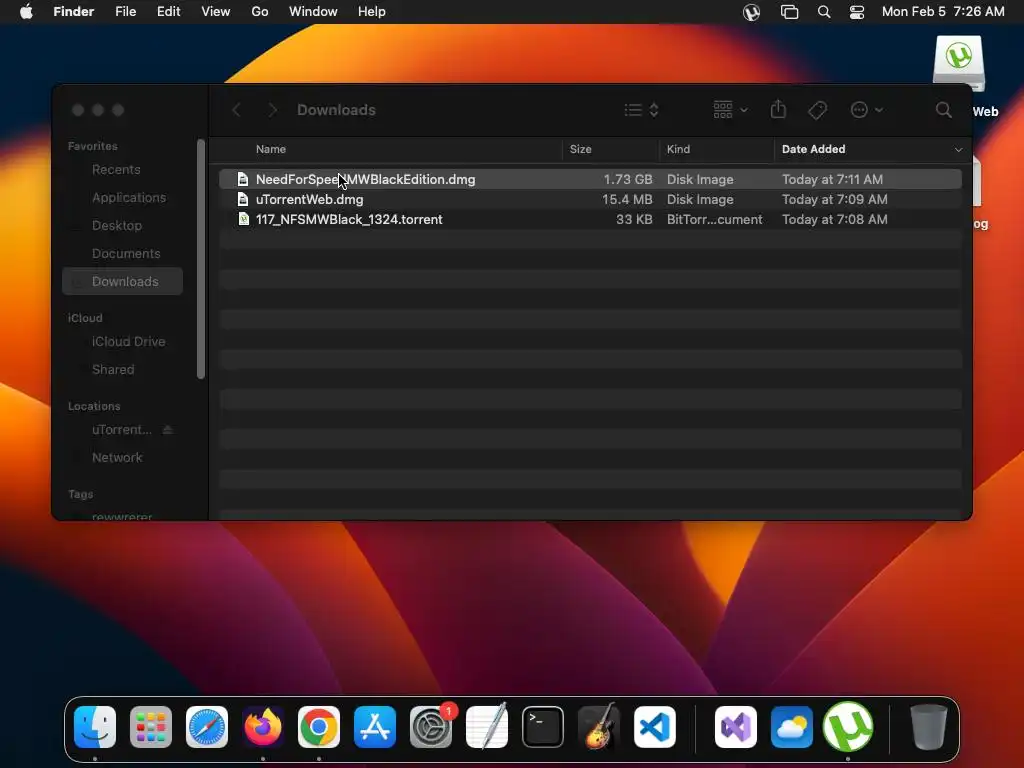Open the Help menu
This screenshot has width=1024, height=768.
tap(372, 12)
